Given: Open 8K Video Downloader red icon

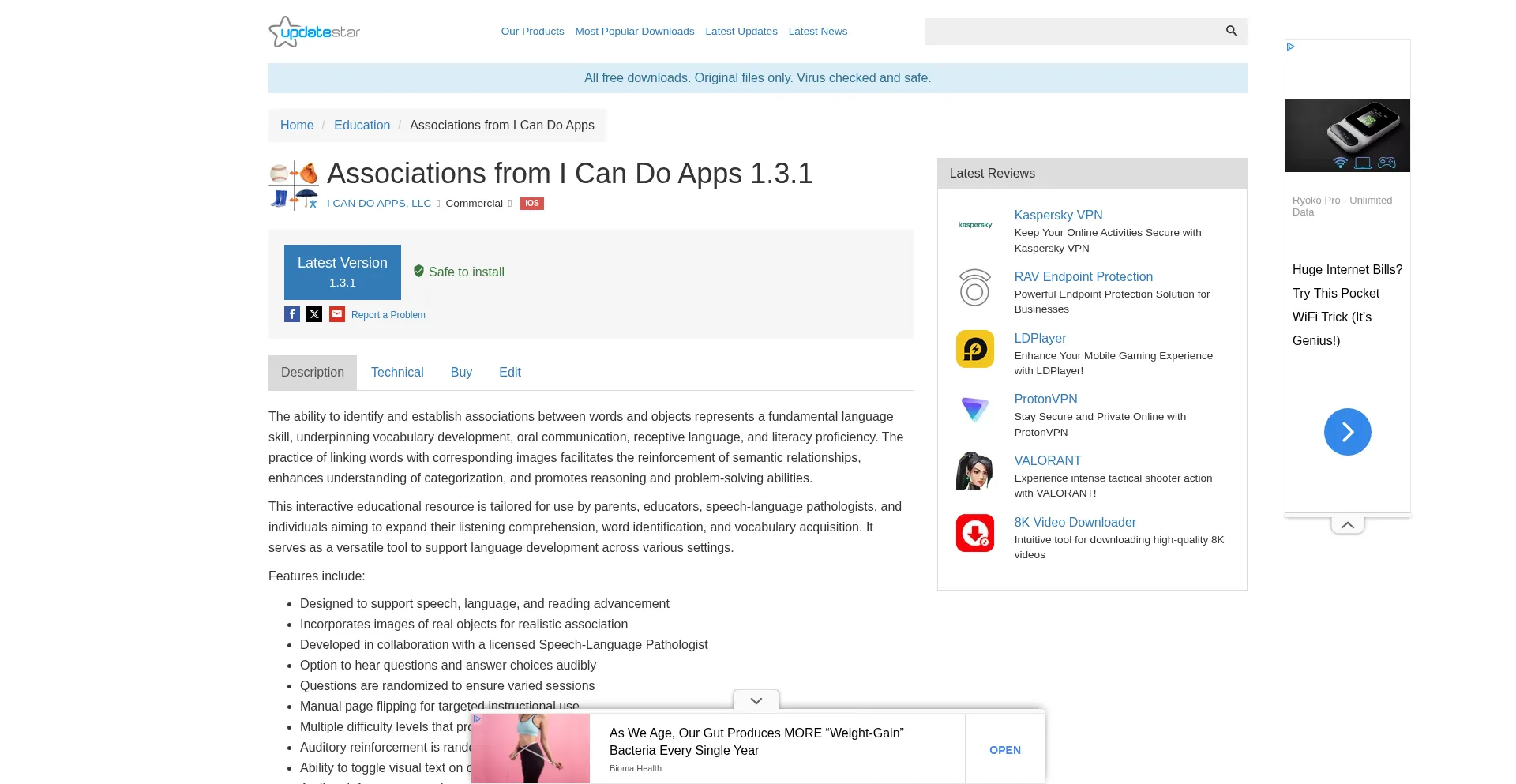Looking at the screenshot, I should tap(975, 533).
